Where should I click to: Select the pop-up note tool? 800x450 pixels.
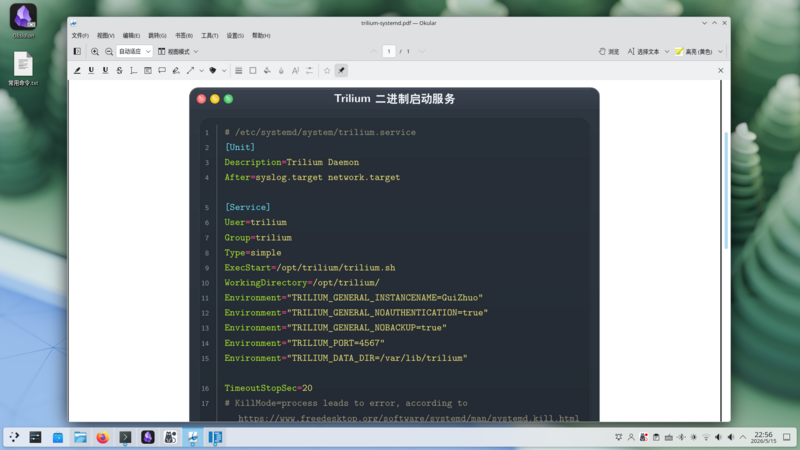[x=162, y=71]
